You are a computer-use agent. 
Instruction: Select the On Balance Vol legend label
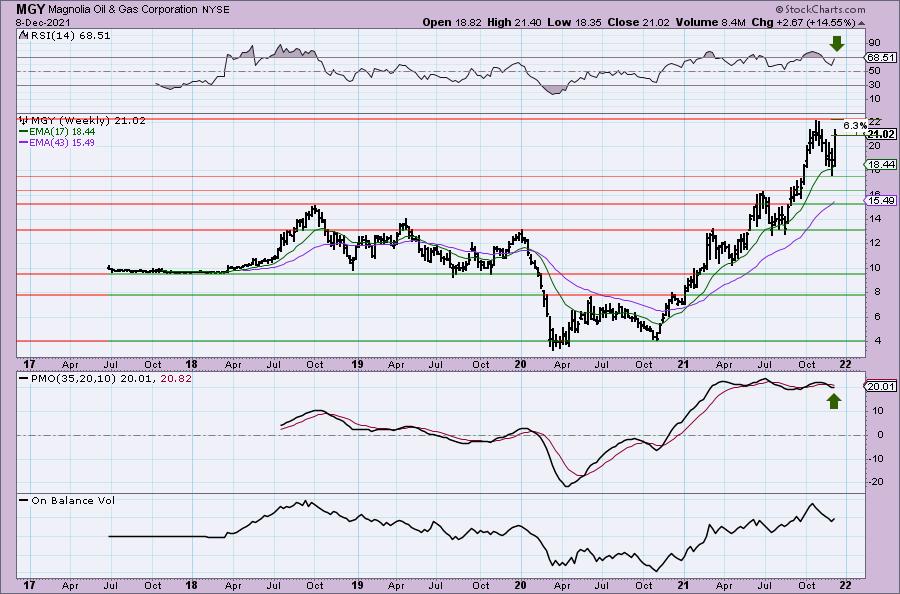coord(73,500)
